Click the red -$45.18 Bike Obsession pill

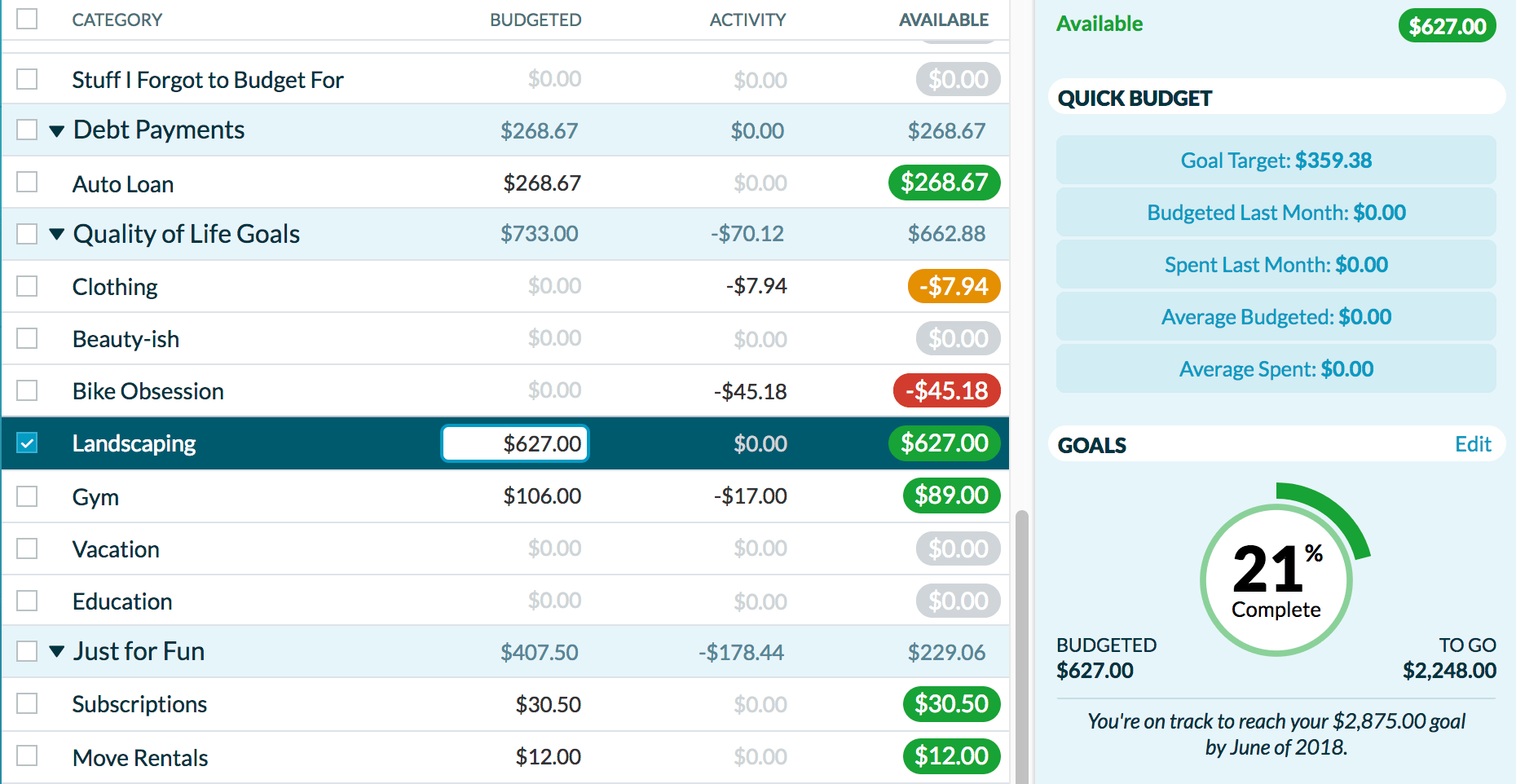pyautogui.click(x=946, y=391)
